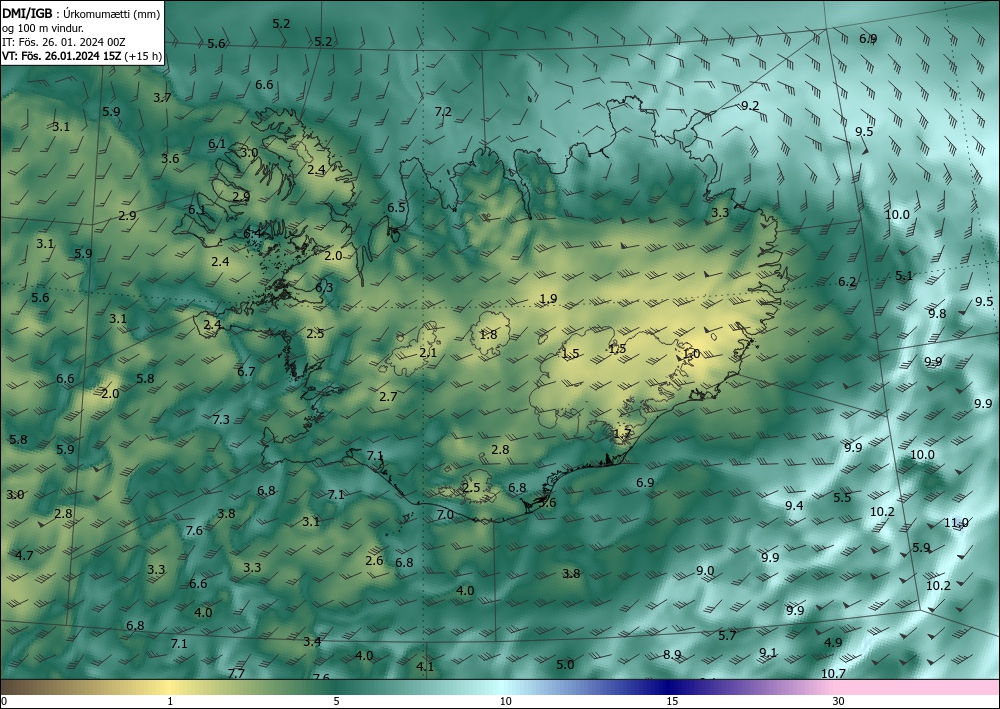The width and height of the screenshot is (1000, 709).
Task: Click the map value '3.4'
Action: point(312,641)
